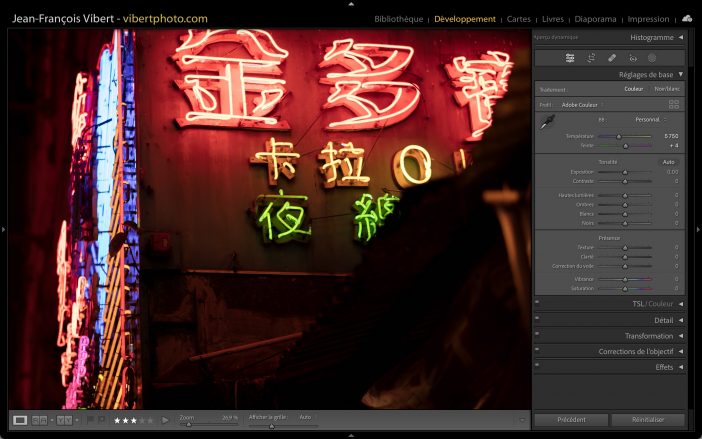Switch to the Cartes module
Viewport: 702px width, 439px height.
tap(519, 19)
